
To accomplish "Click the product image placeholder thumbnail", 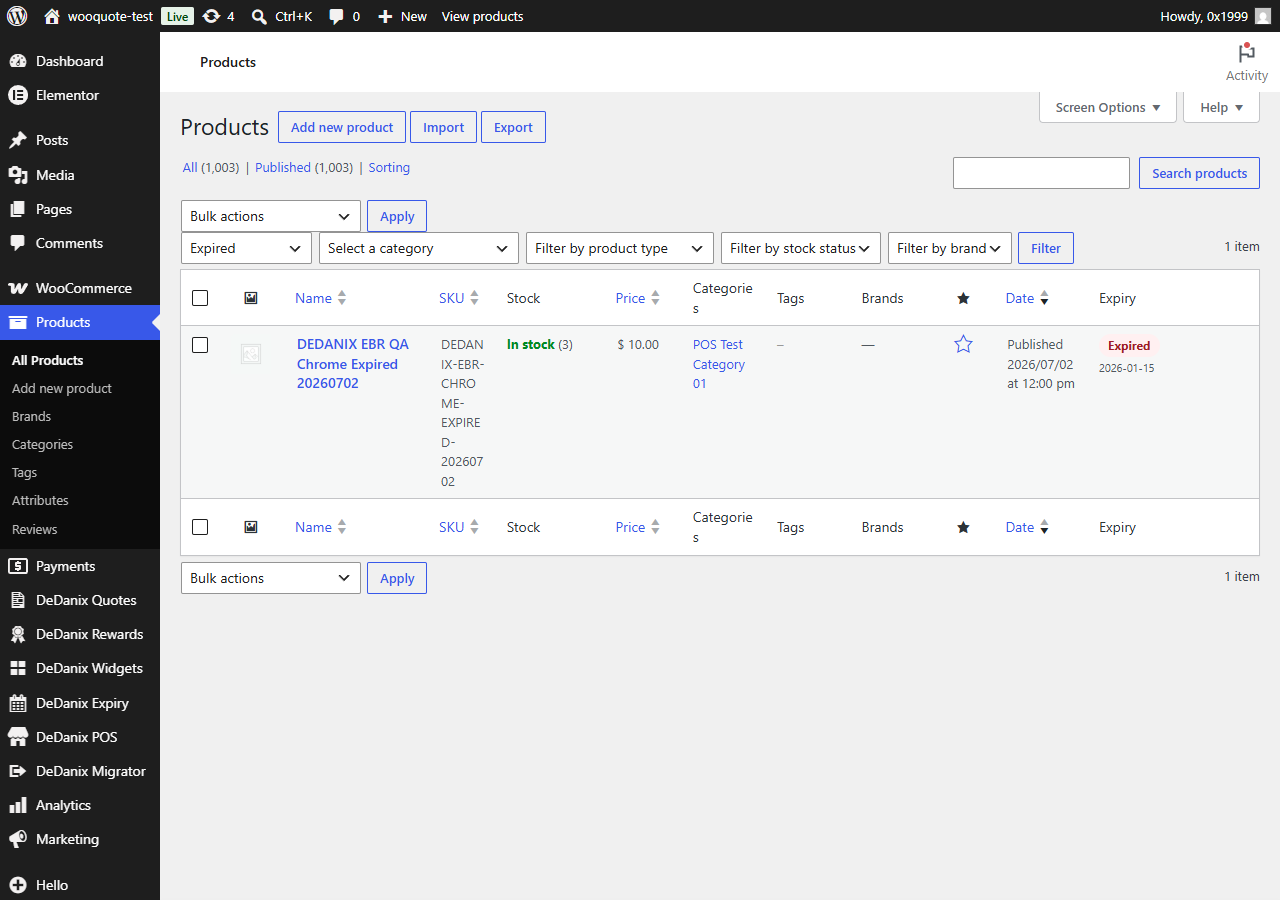I will pos(251,354).
